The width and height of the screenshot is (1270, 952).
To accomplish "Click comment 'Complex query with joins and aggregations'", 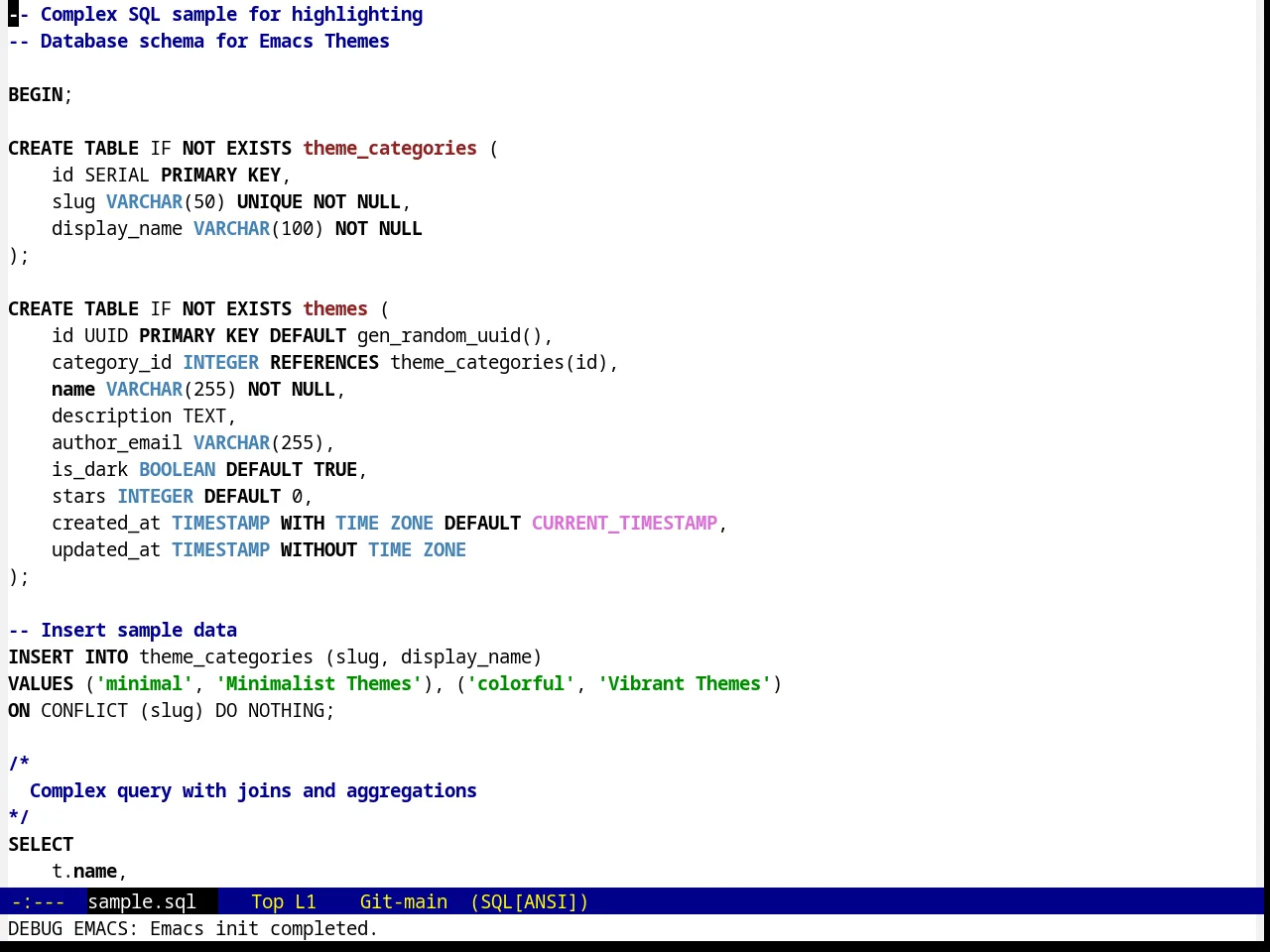I will pyautogui.click(x=253, y=790).
